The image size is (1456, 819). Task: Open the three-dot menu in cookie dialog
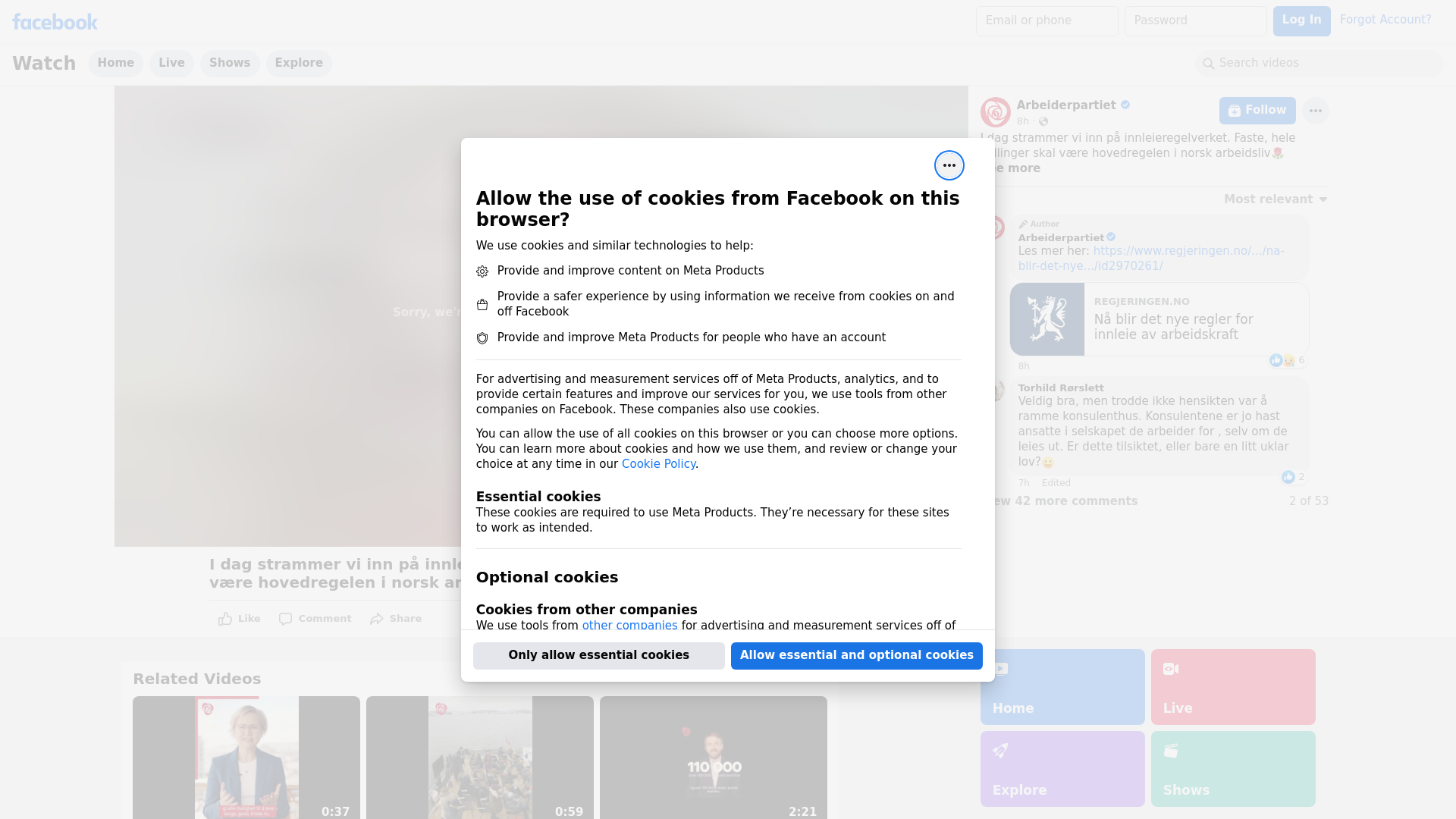pyautogui.click(x=949, y=165)
